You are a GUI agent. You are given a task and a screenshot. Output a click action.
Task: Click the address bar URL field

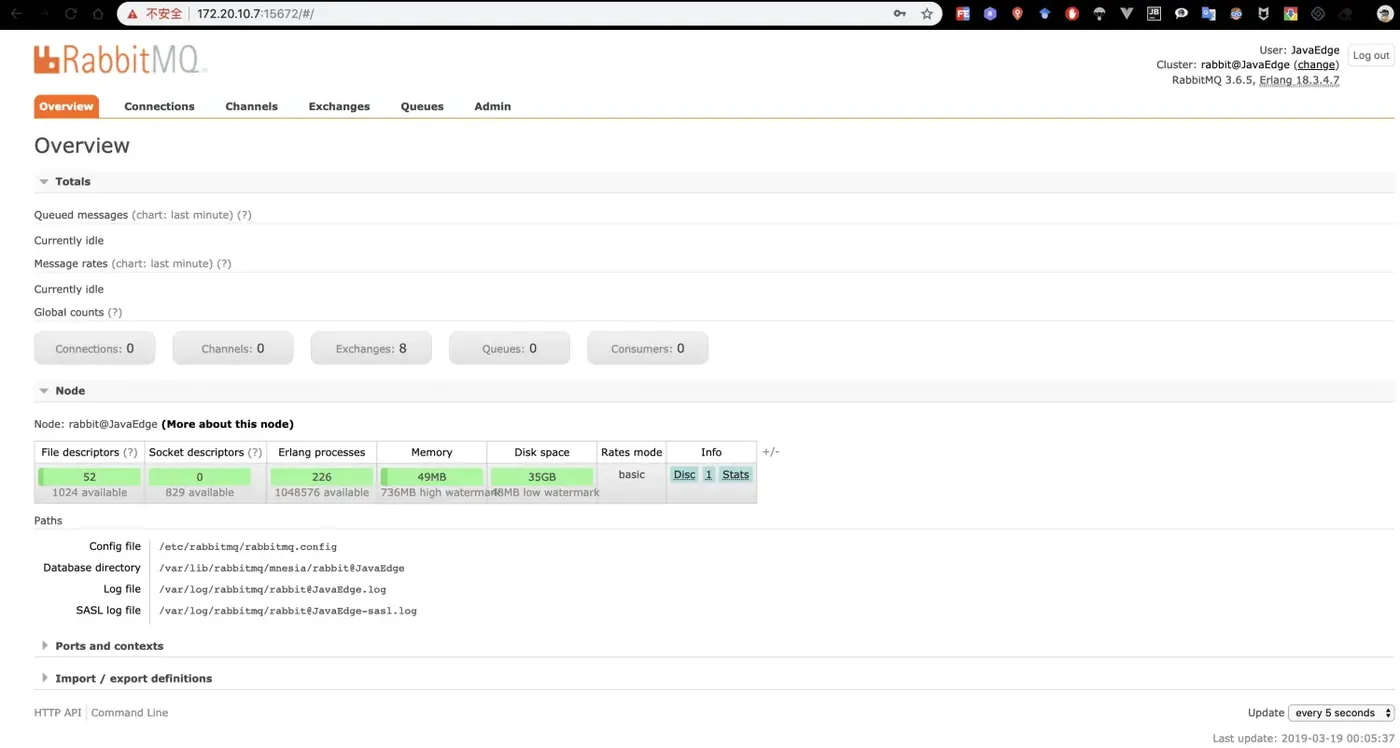pos(530,14)
